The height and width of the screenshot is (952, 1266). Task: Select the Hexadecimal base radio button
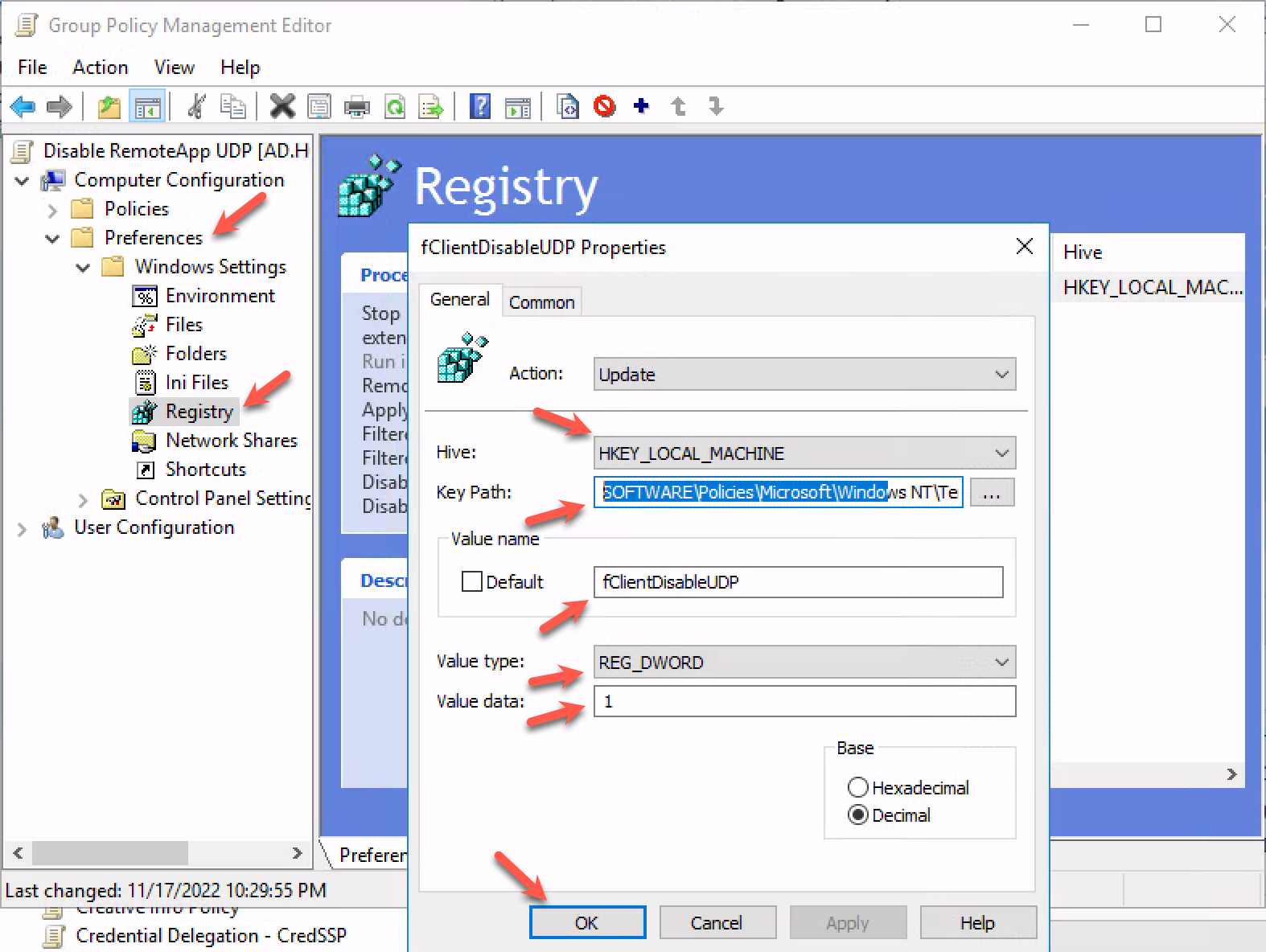pos(858,787)
